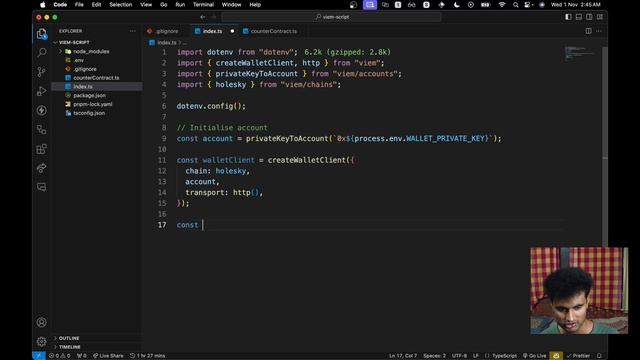
Task: Open the chat panel icon in activity bar
Action: point(42,187)
